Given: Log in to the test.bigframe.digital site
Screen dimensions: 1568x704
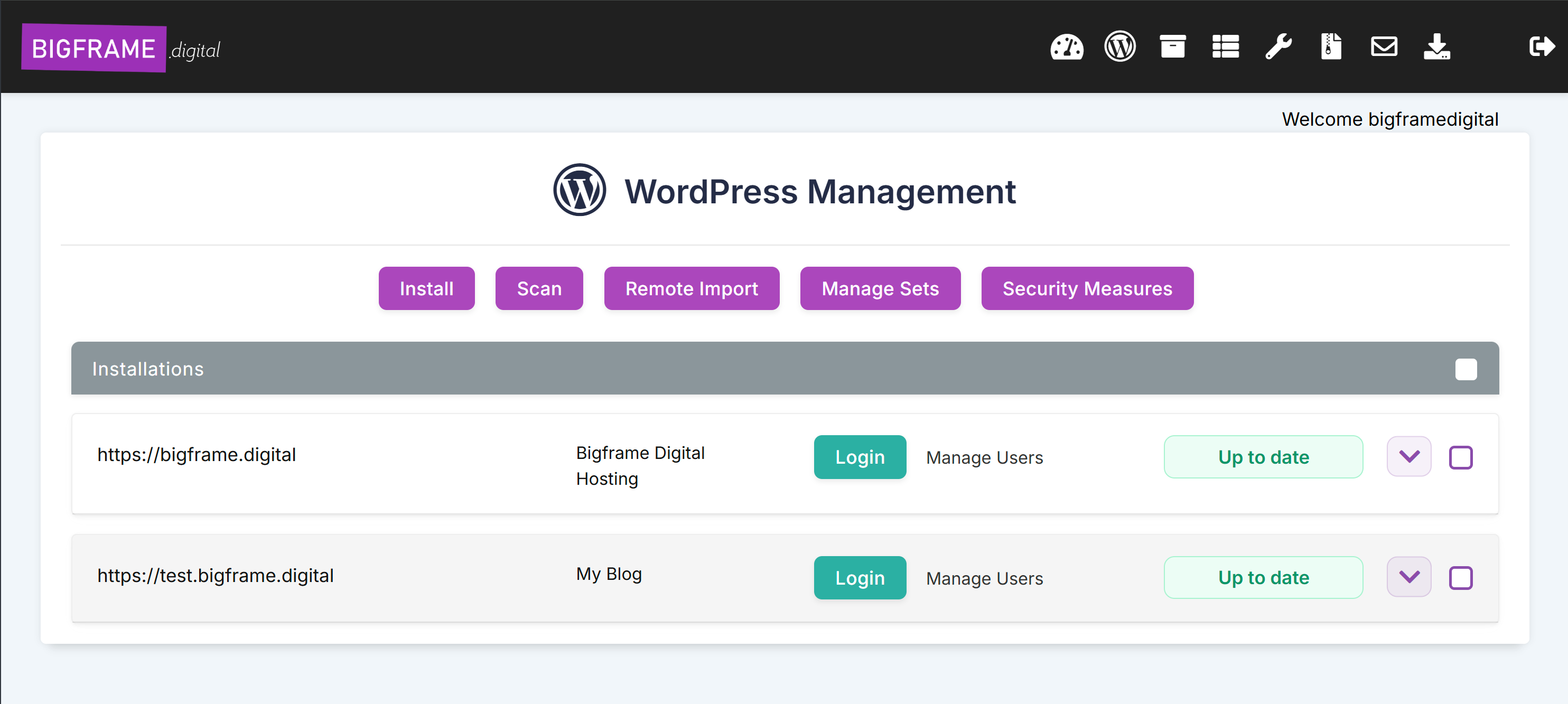Looking at the screenshot, I should click(x=860, y=577).
